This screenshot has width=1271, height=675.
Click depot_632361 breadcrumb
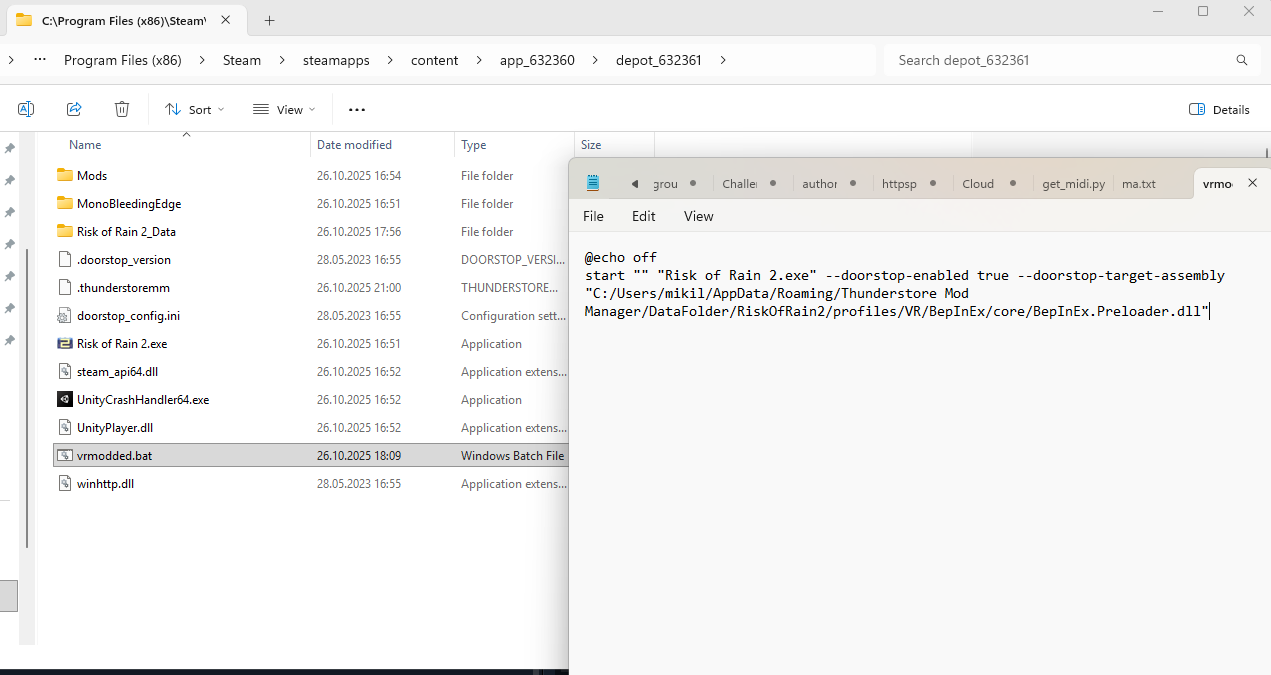pos(659,60)
